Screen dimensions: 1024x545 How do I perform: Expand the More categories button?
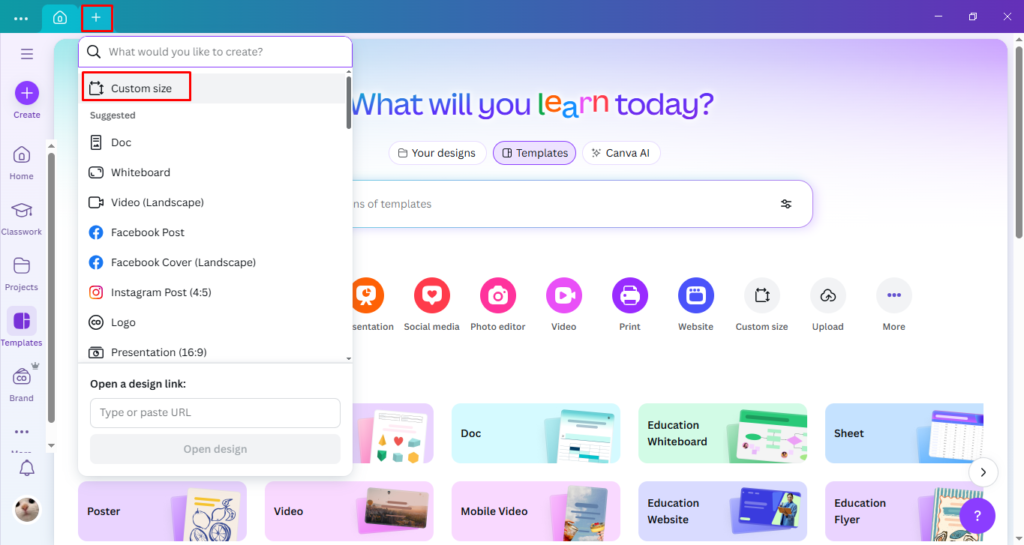pyautogui.click(x=893, y=295)
